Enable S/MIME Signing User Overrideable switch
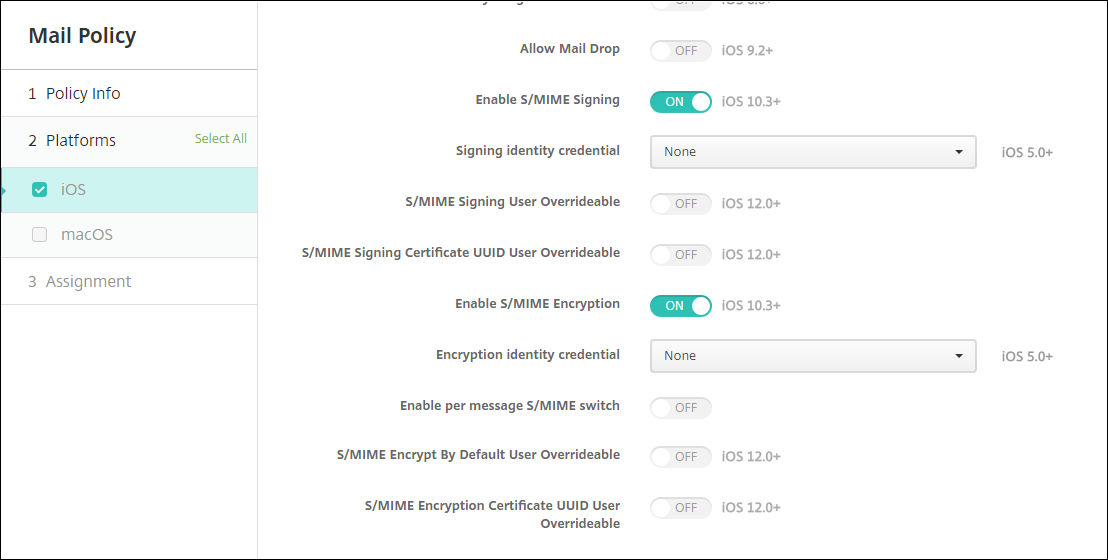This screenshot has width=1108, height=560. coord(680,203)
